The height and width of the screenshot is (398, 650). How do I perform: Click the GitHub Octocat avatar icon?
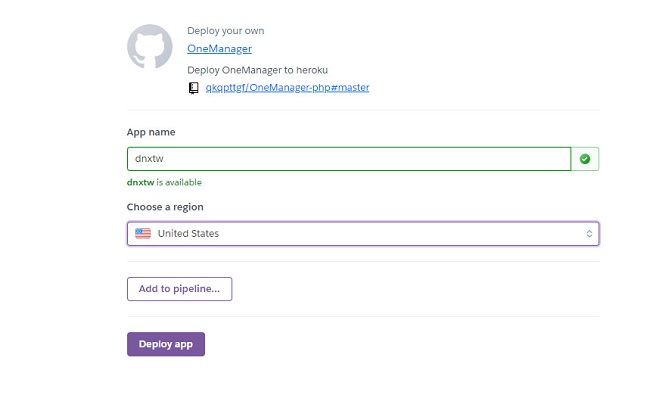click(150, 46)
